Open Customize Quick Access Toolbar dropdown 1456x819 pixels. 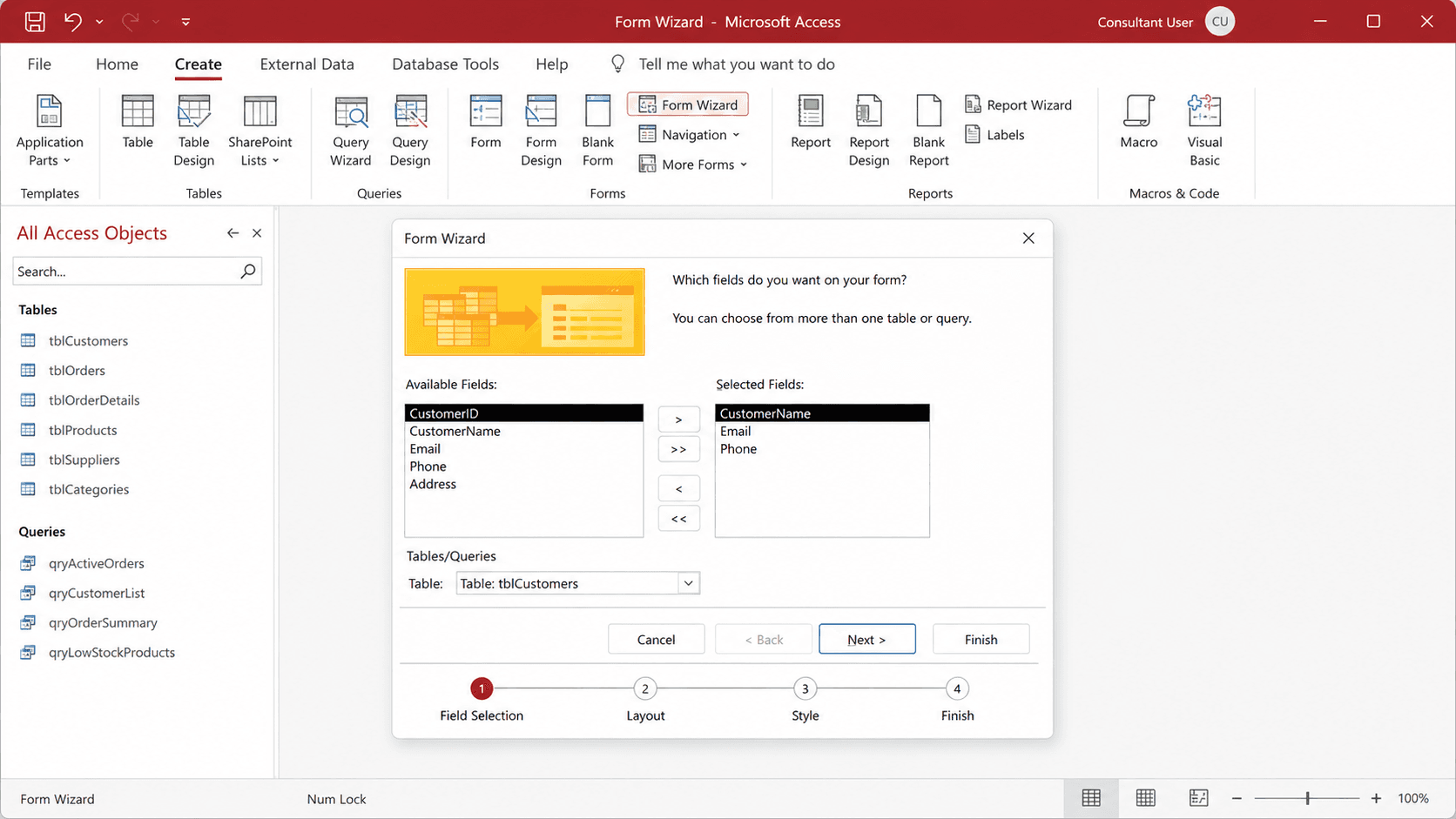185,22
